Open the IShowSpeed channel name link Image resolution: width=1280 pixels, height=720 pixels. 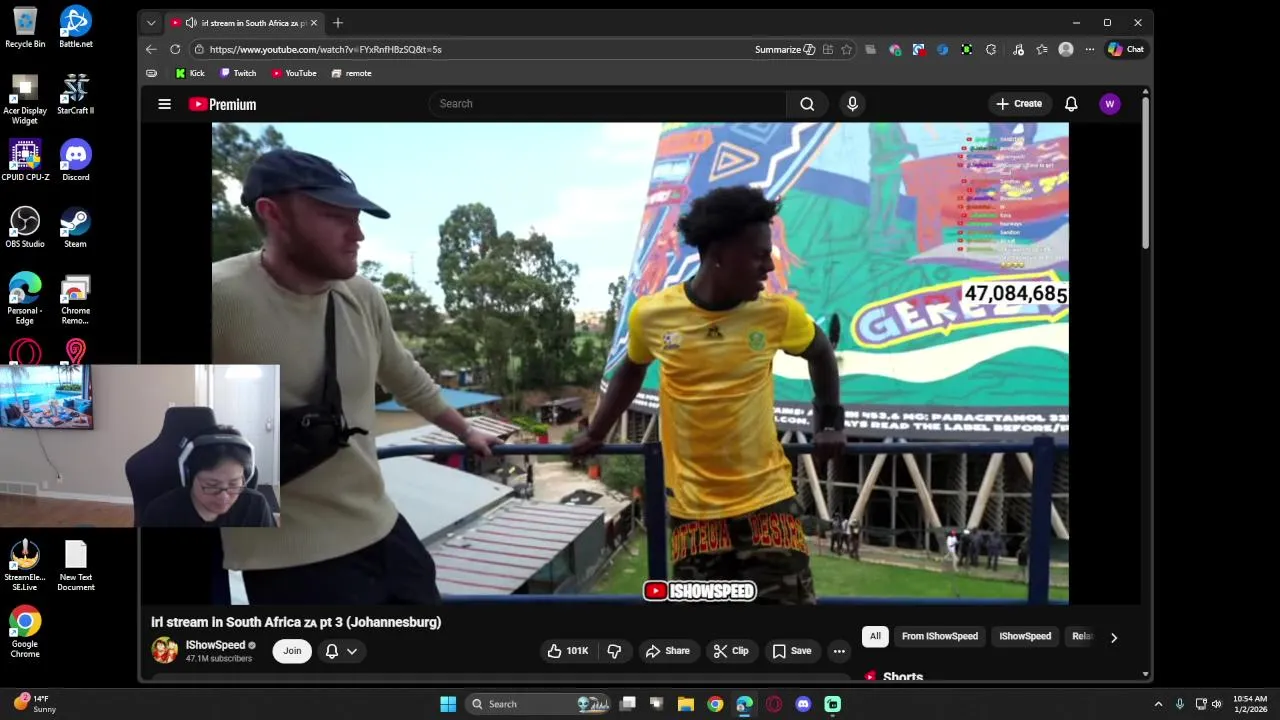215,645
